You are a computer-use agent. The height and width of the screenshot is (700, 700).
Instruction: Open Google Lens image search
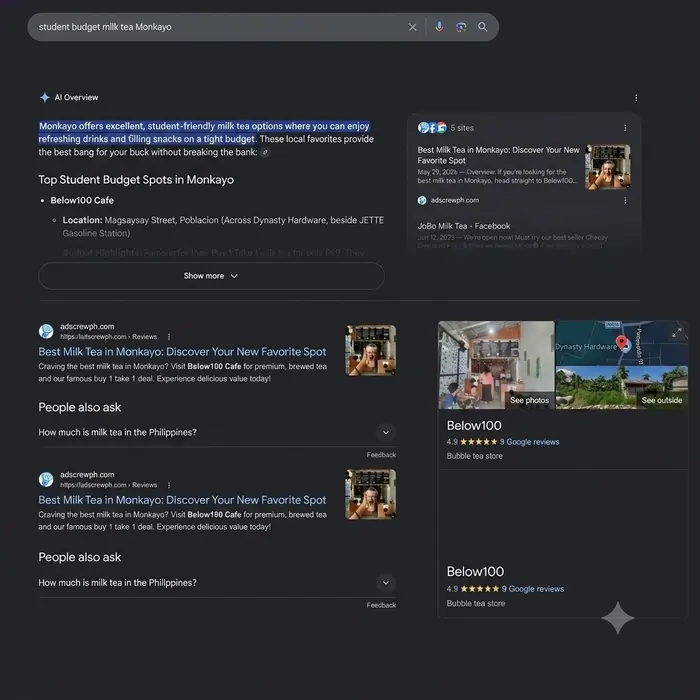[x=461, y=27]
